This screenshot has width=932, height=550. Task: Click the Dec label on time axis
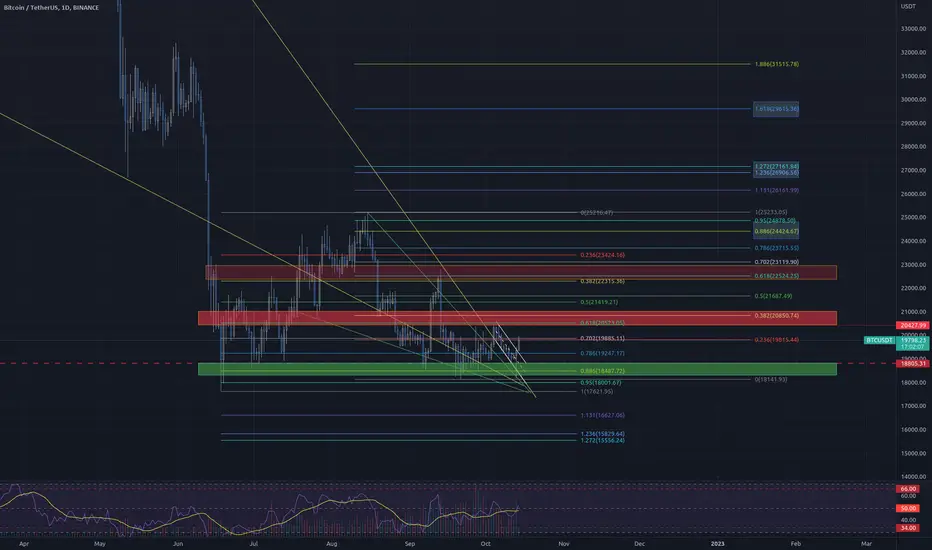640,543
